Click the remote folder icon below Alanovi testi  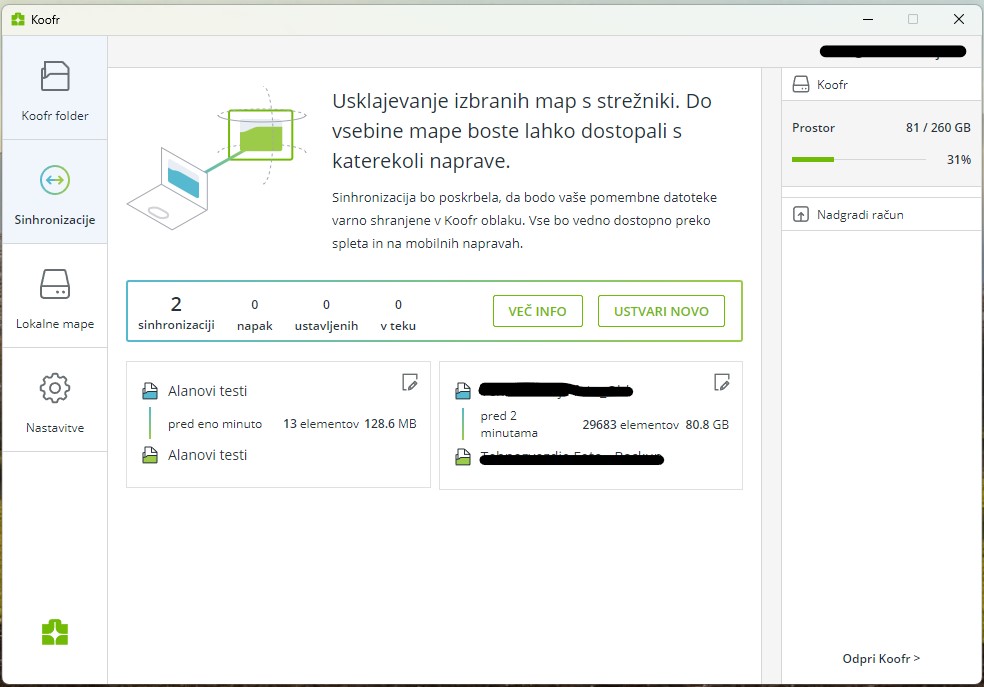coord(150,456)
